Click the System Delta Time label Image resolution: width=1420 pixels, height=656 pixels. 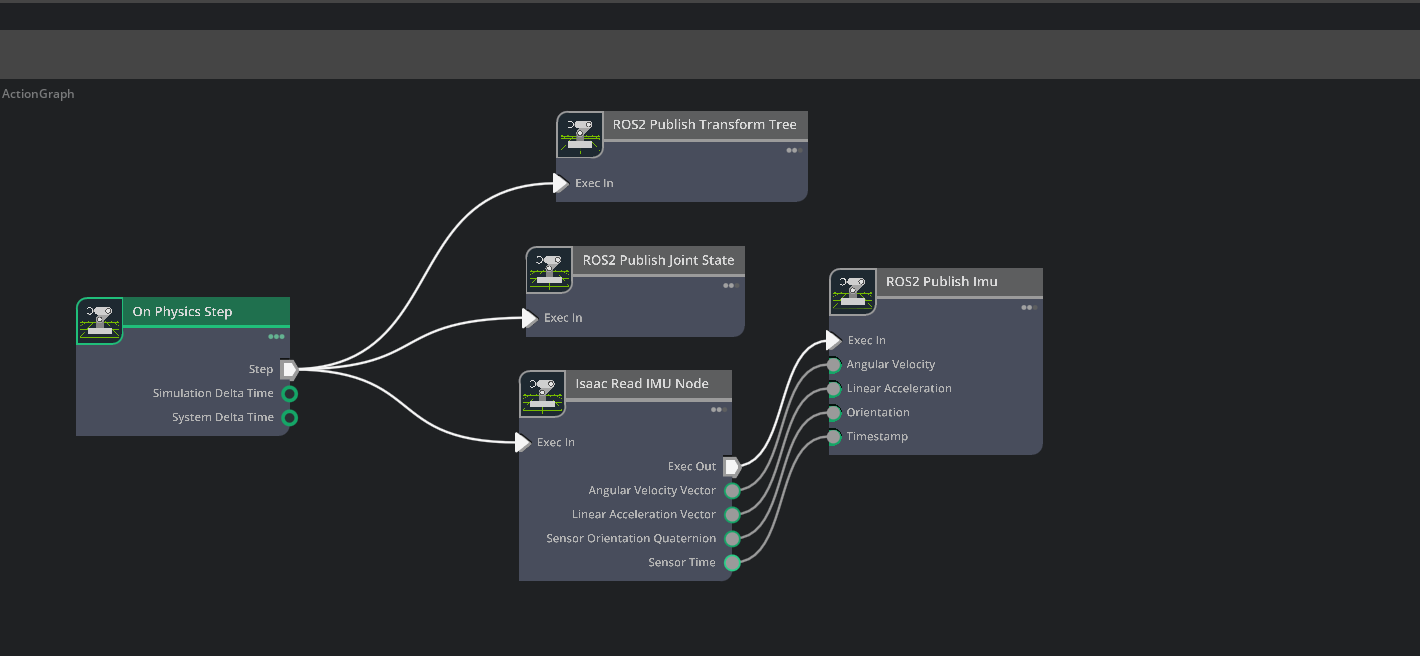223,417
